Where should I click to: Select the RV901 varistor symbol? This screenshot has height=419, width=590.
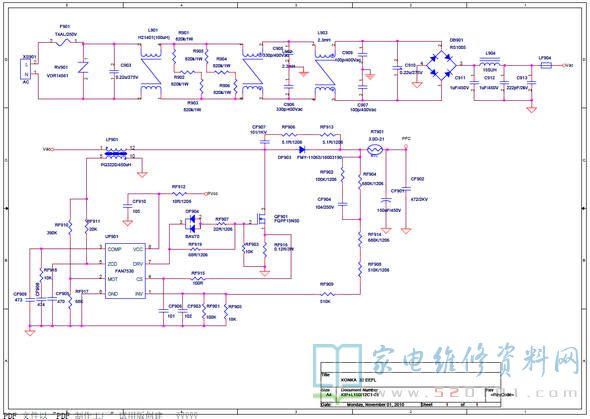(x=83, y=69)
